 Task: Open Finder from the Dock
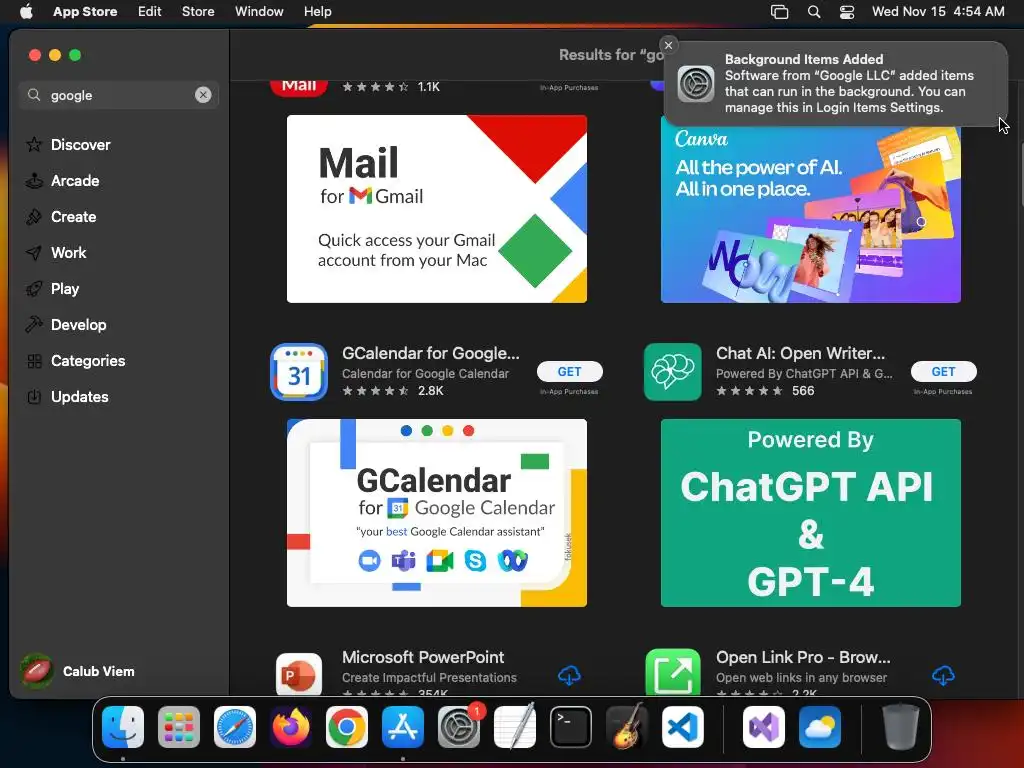[x=123, y=727]
